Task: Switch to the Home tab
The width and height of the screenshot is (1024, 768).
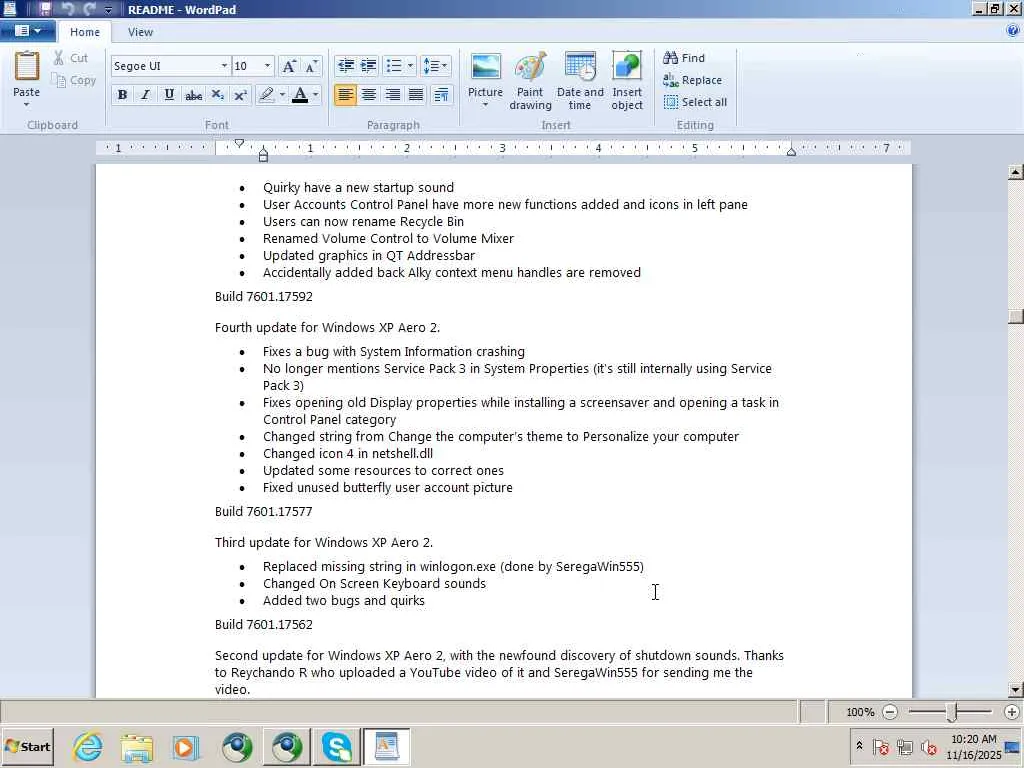Action: (85, 32)
